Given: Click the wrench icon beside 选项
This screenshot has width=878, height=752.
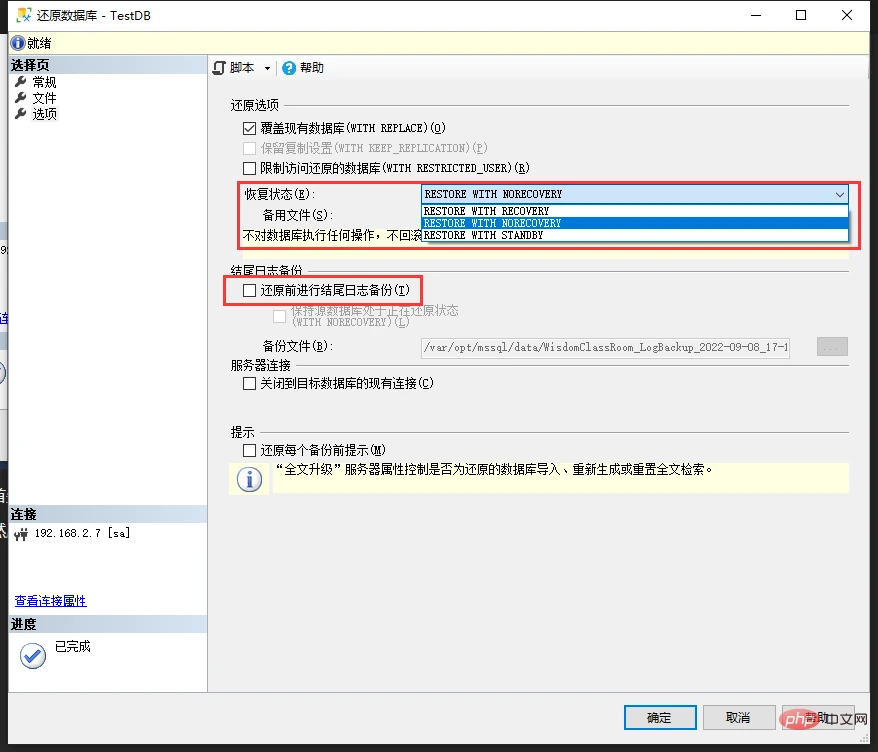Looking at the screenshot, I should (21, 114).
